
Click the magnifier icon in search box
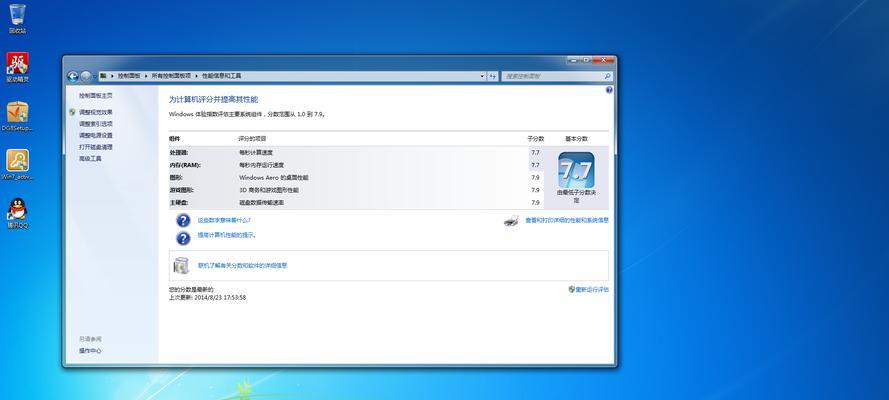pyautogui.click(x=607, y=76)
